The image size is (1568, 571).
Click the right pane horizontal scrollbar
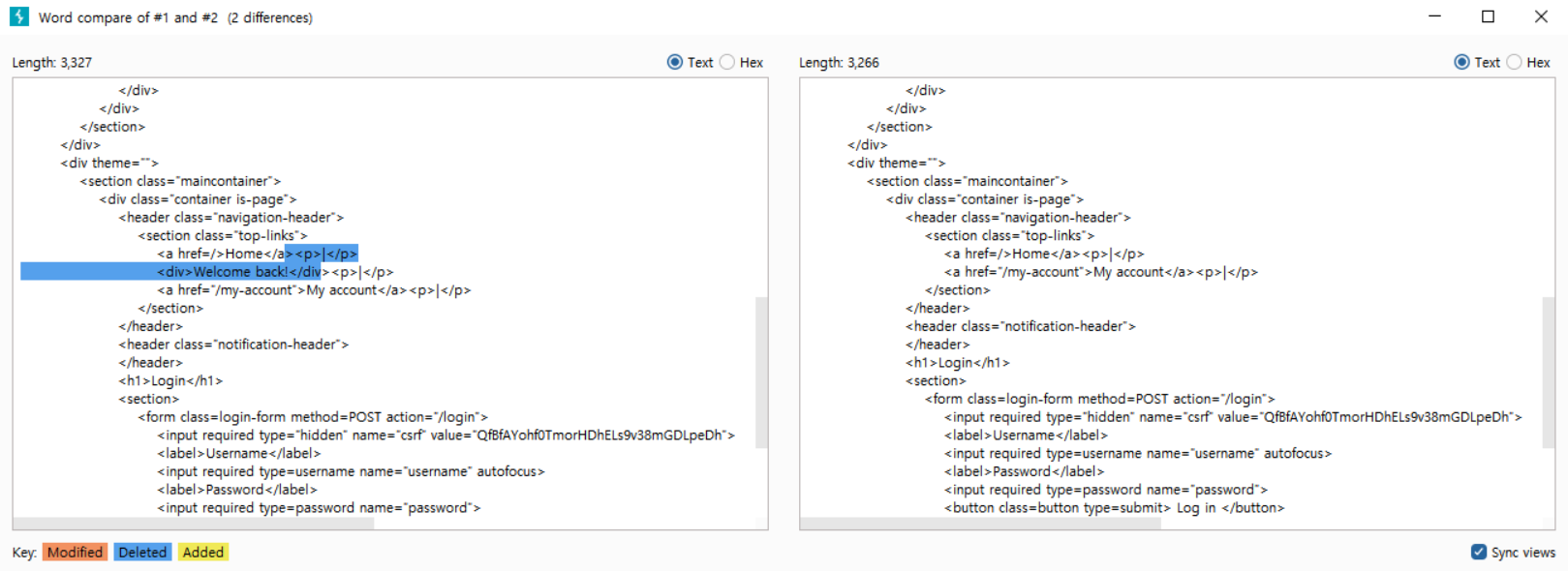[980, 524]
